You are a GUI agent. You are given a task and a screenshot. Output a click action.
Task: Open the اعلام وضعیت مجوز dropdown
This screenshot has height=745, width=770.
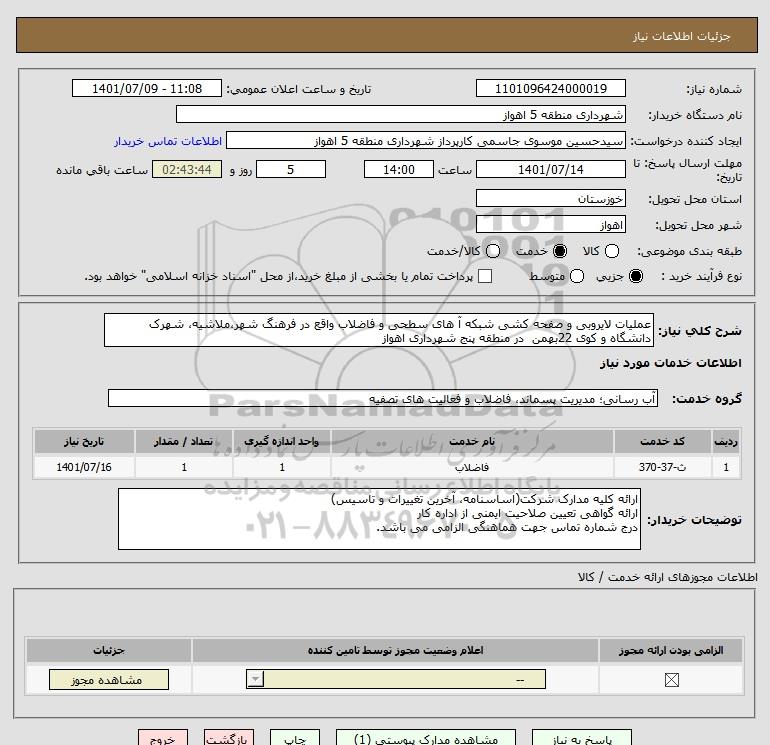[396, 680]
